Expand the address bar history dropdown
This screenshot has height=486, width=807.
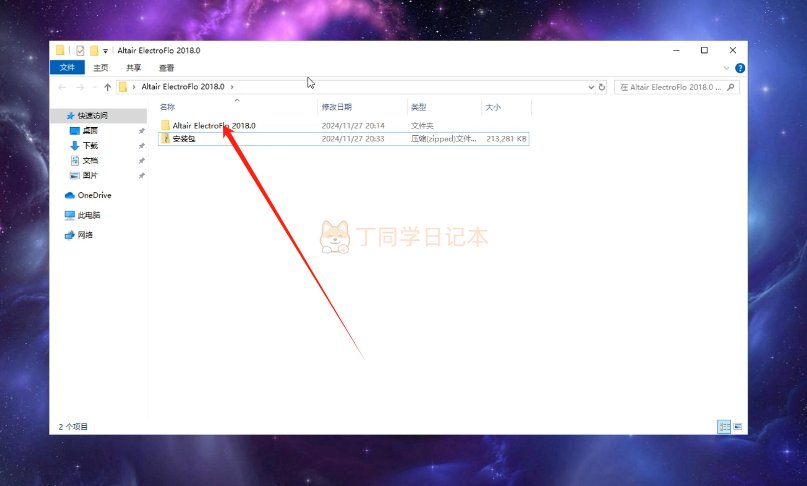pos(591,87)
